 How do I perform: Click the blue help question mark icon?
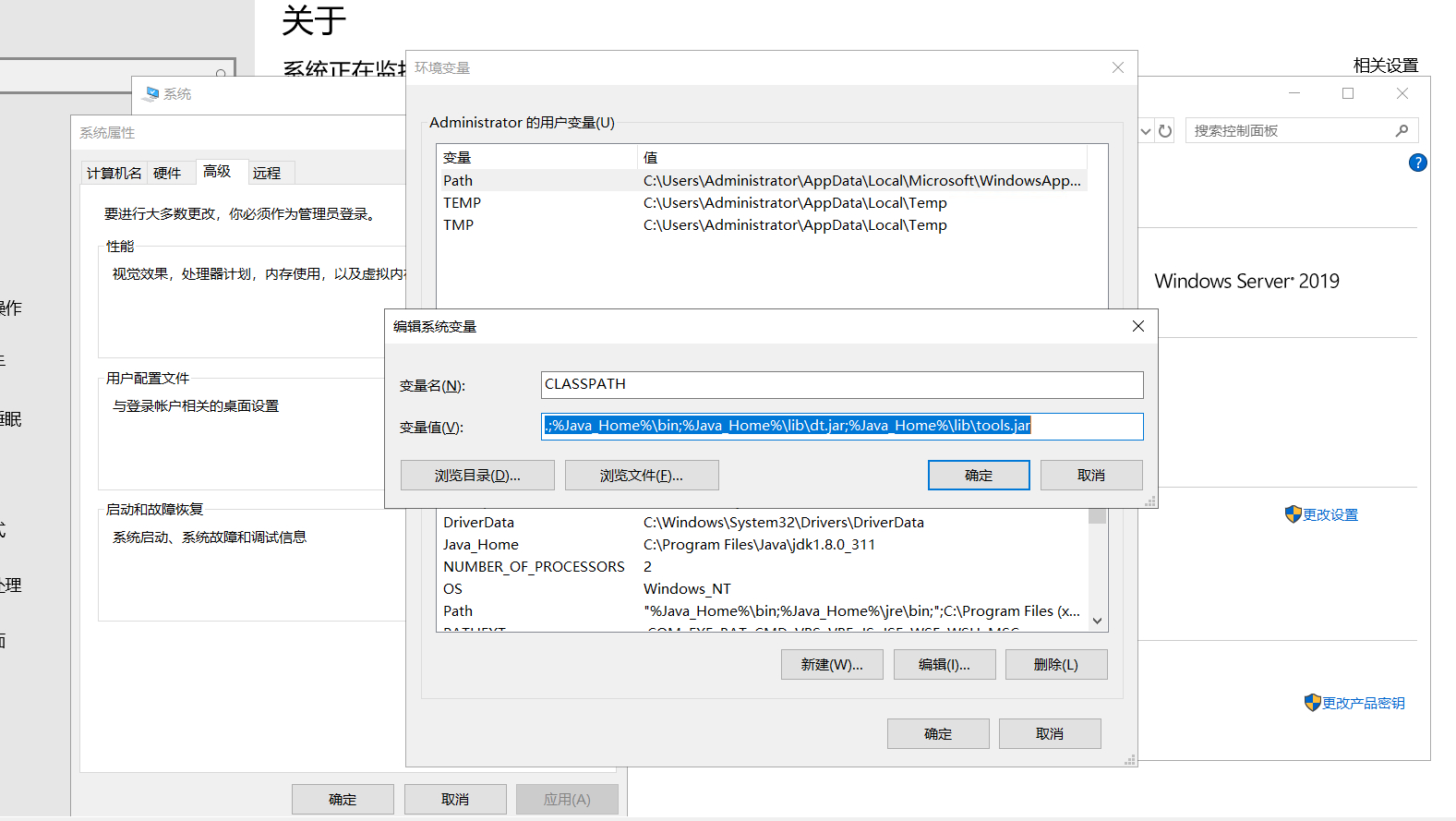tap(1417, 163)
